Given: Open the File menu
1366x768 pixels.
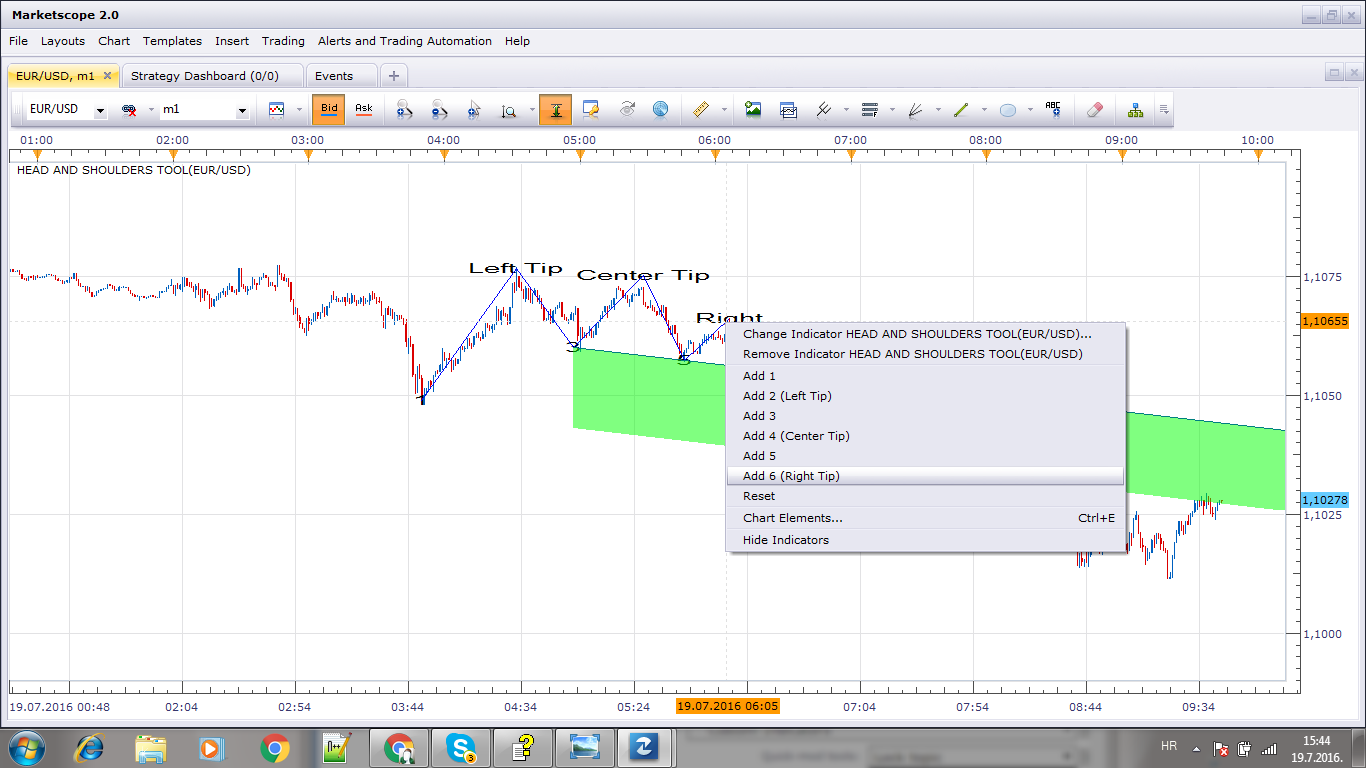Looking at the screenshot, I should [18, 41].
